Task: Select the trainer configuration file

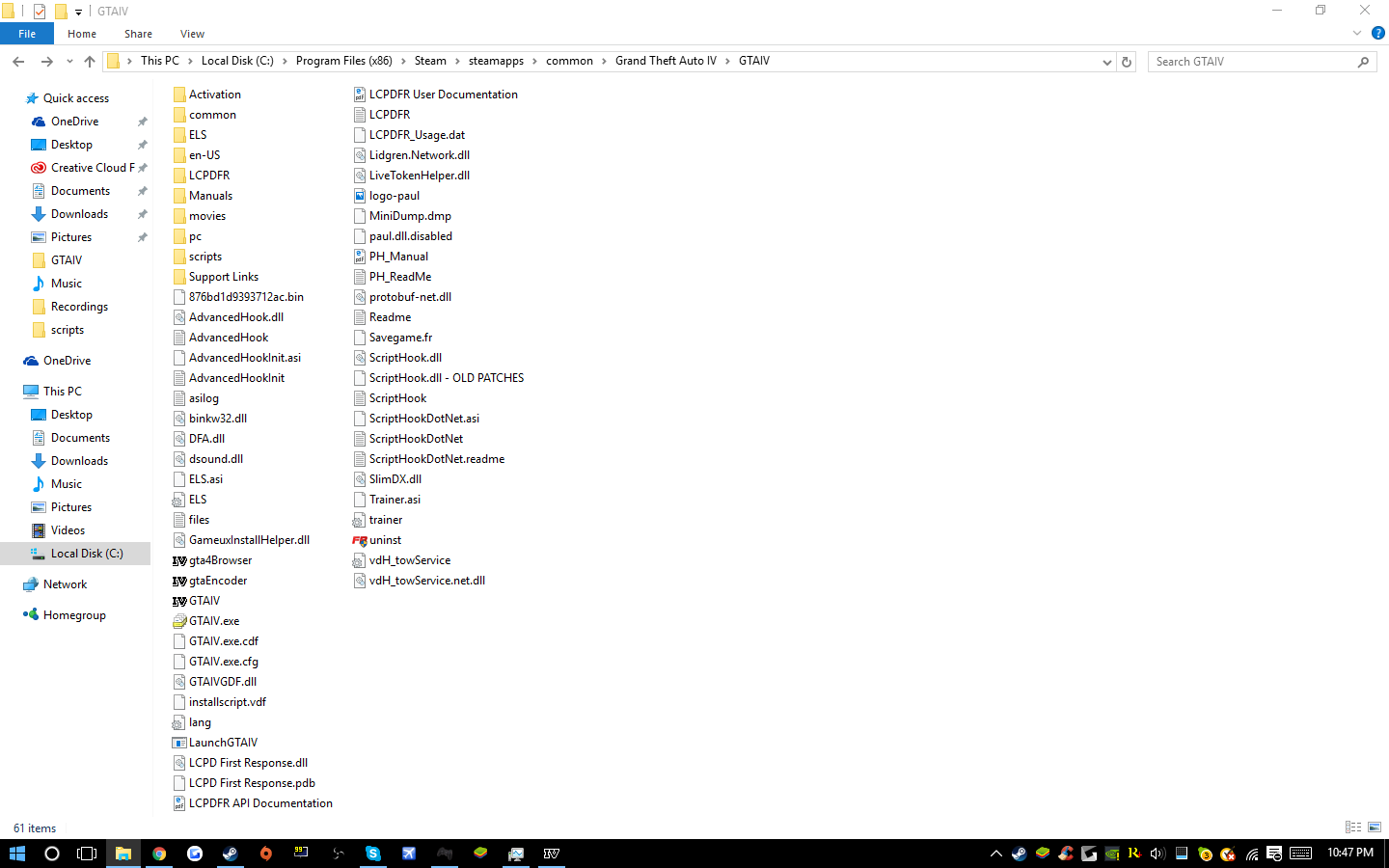Action: 378,520
